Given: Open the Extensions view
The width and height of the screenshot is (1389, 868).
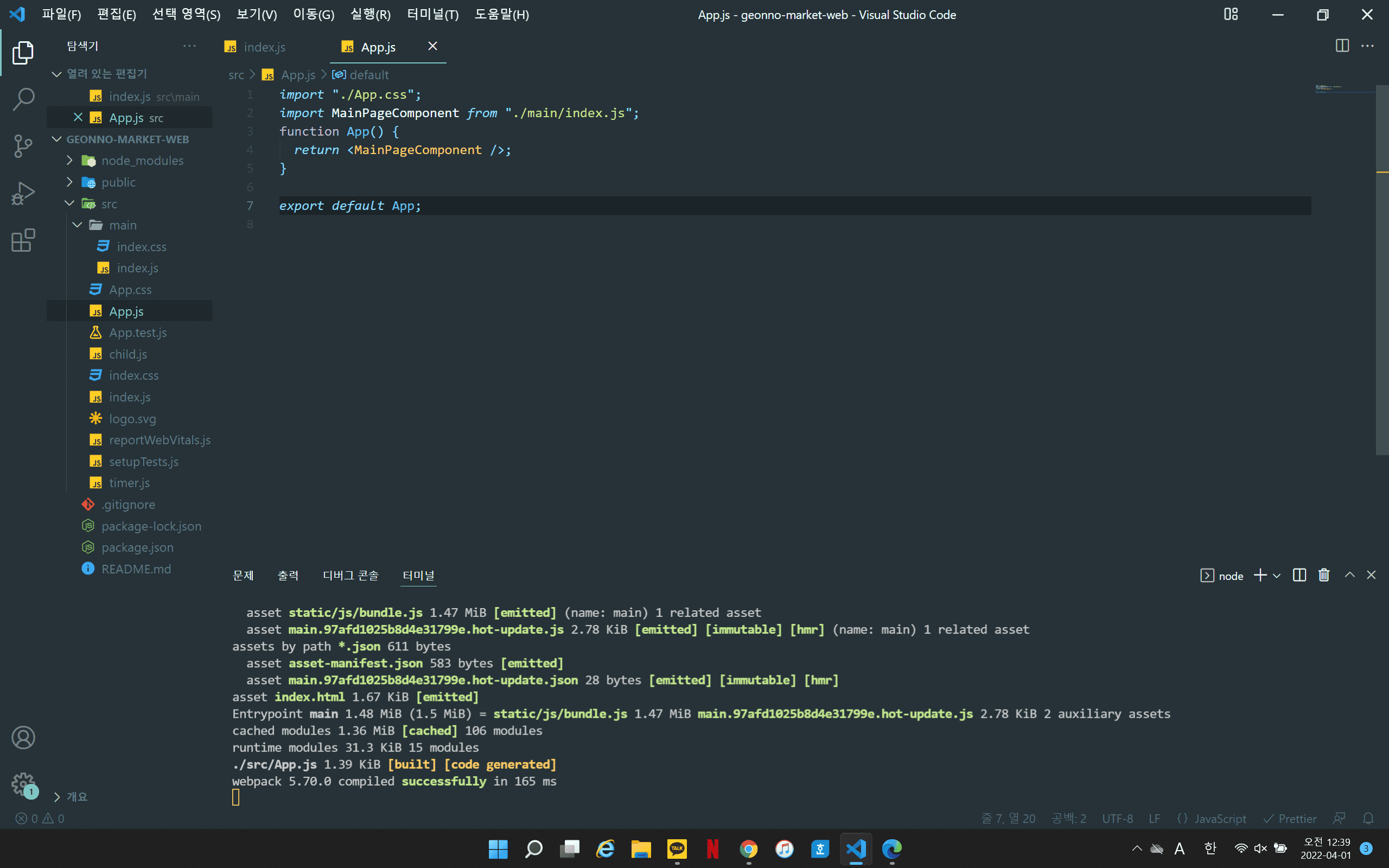Looking at the screenshot, I should coord(23,240).
